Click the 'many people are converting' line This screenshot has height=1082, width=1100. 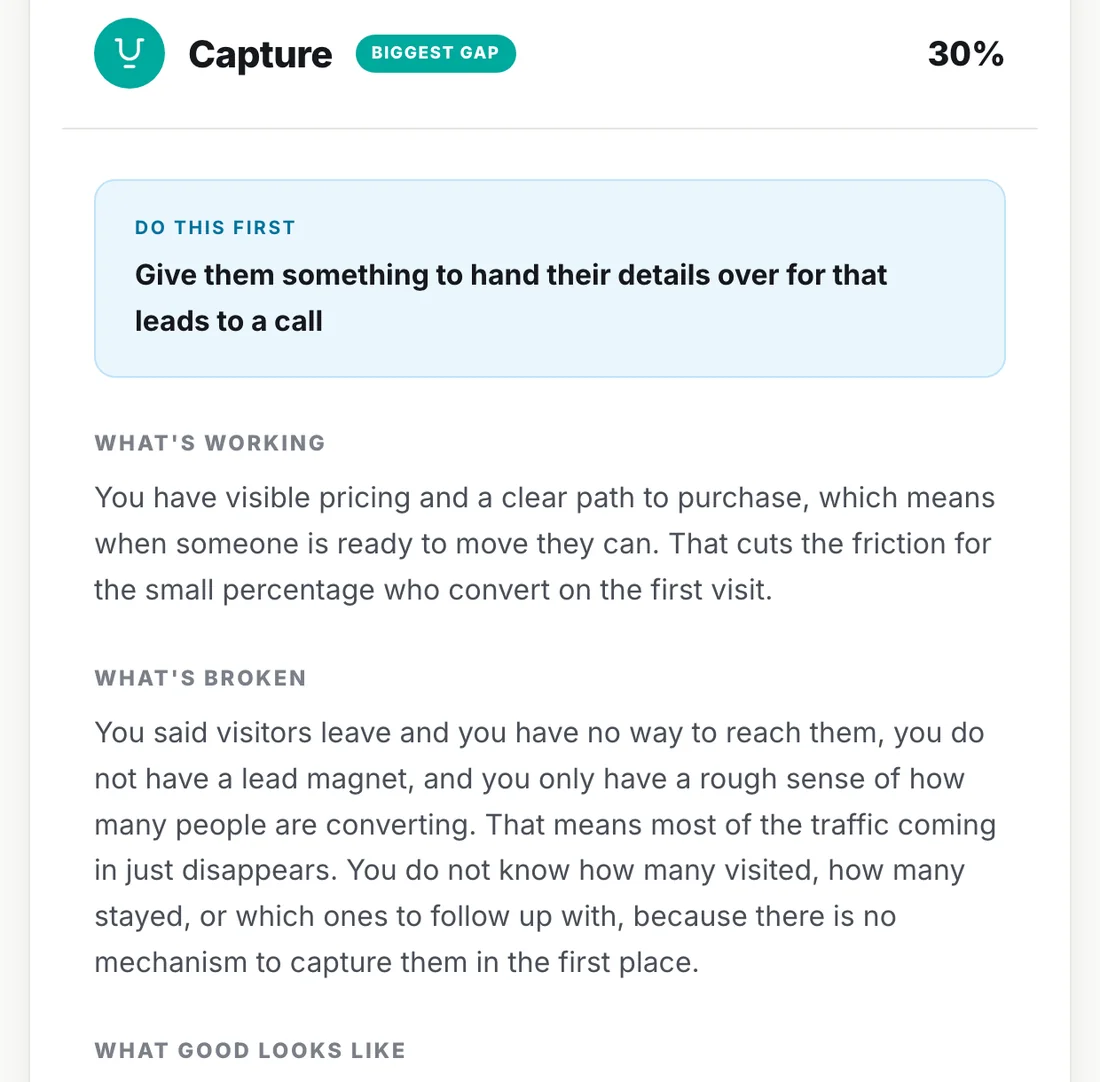(x=545, y=825)
